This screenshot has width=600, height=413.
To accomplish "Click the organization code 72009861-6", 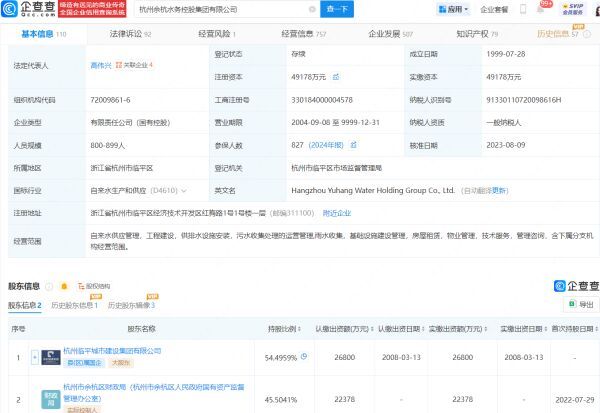I will pos(110,100).
